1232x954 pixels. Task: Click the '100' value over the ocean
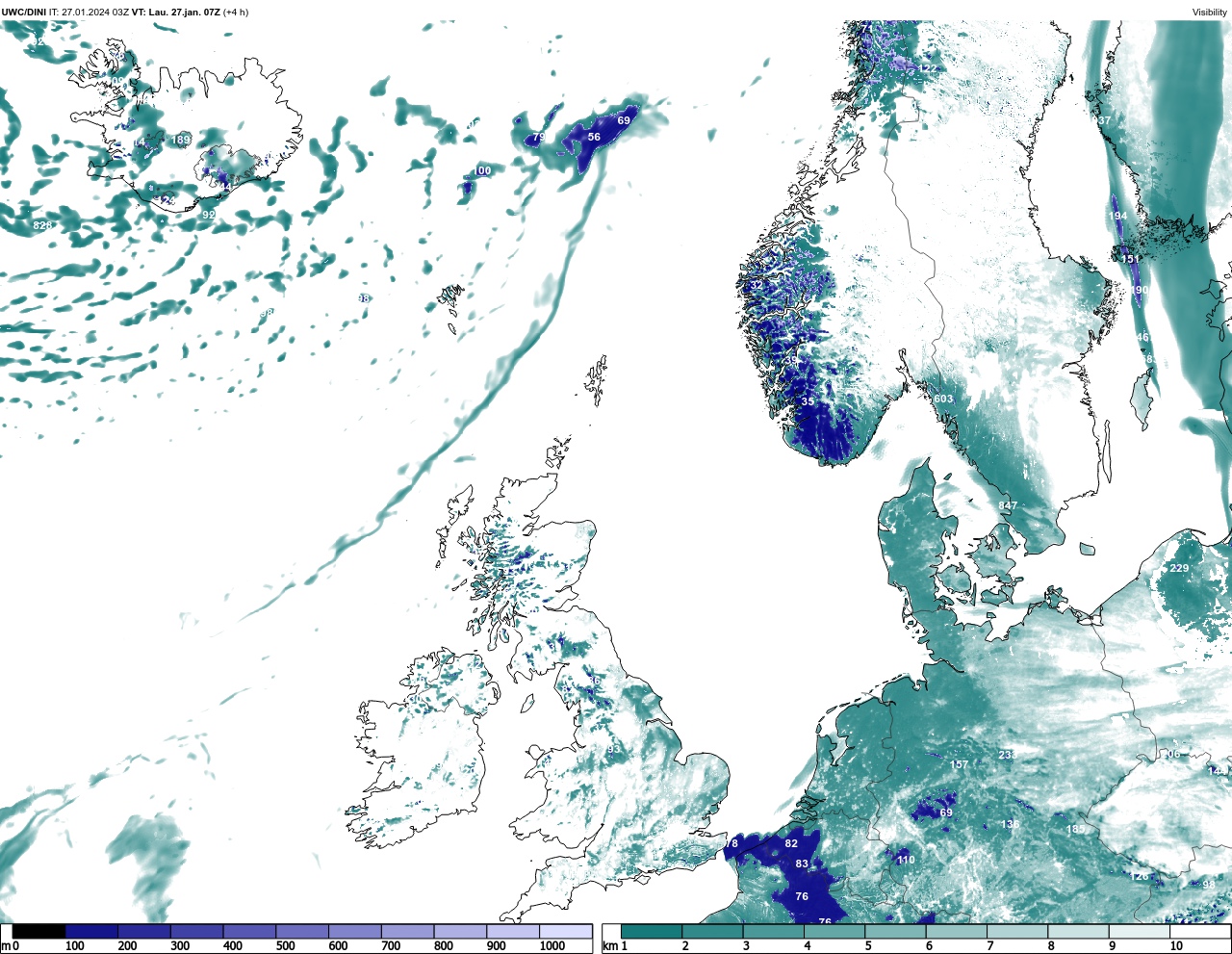[482, 170]
